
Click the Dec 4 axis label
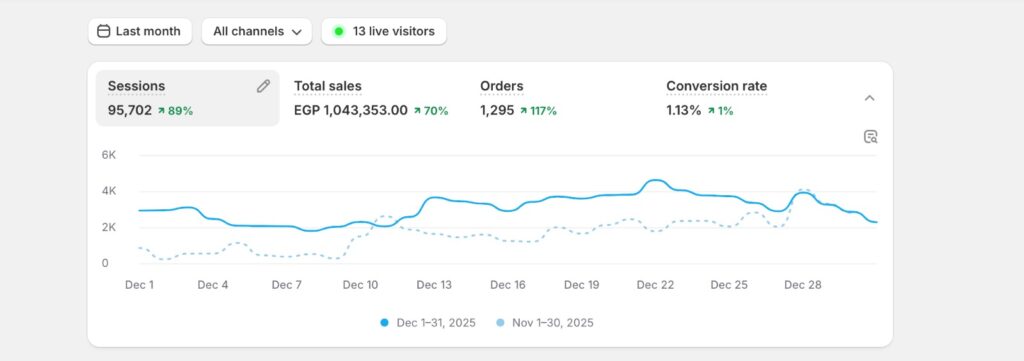coord(213,285)
